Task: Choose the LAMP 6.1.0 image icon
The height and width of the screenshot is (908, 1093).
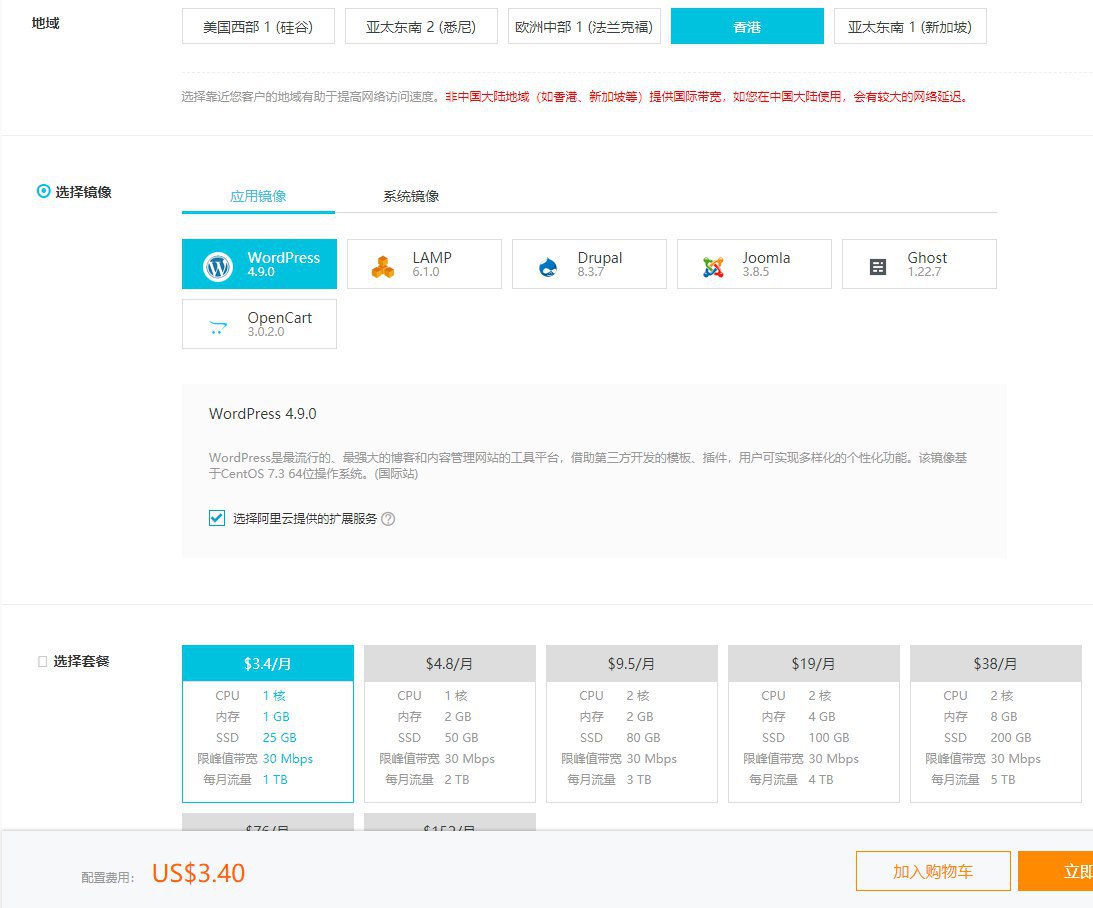Action: [x=383, y=266]
